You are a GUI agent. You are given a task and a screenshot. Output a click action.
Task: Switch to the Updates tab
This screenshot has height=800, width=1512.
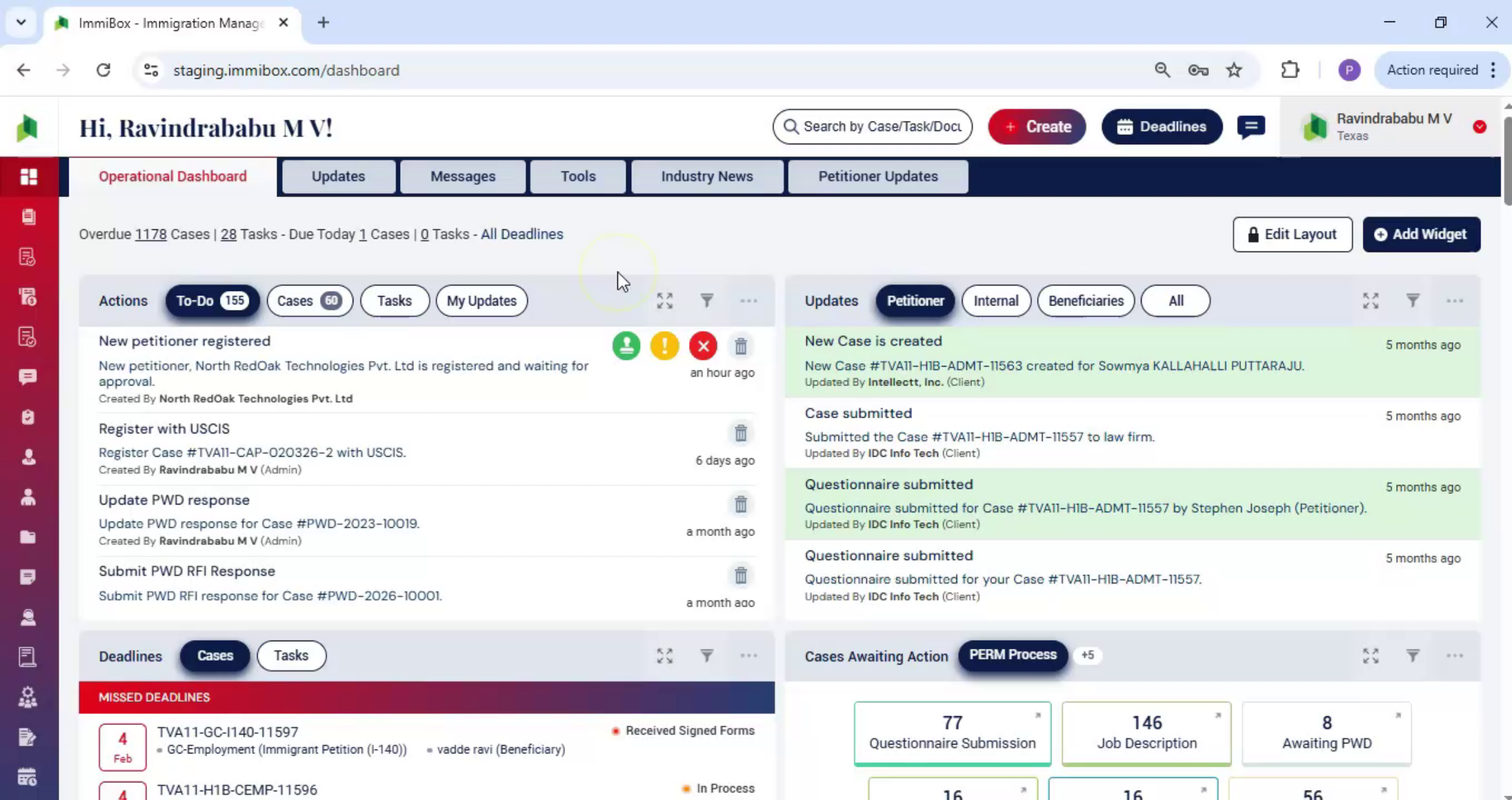(x=338, y=176)
